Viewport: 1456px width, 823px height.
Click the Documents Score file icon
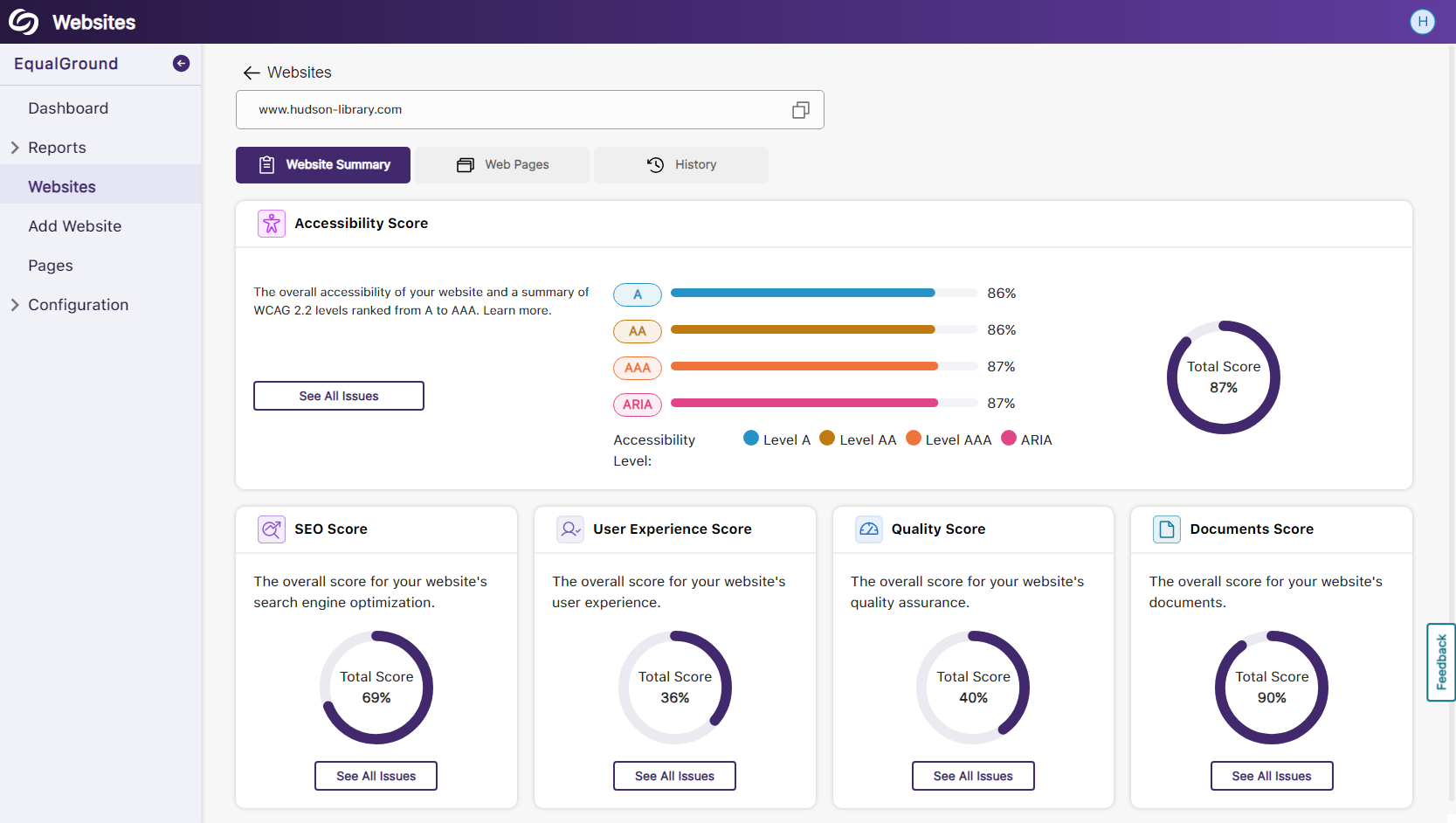(x=1166, y=529)
